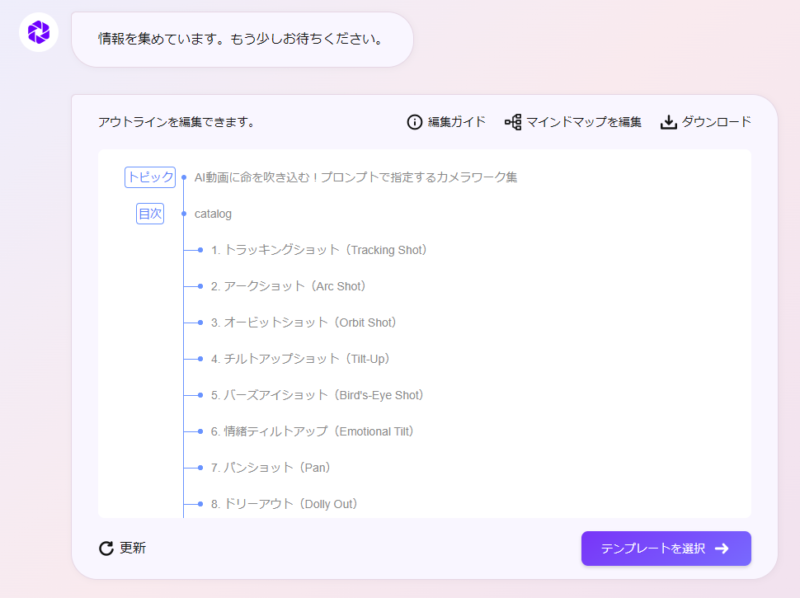The height and width of the screenshot is (598, 800).
Task: Click the bullet node beside 情緒ティルトアップ
Action: [201, 431]
